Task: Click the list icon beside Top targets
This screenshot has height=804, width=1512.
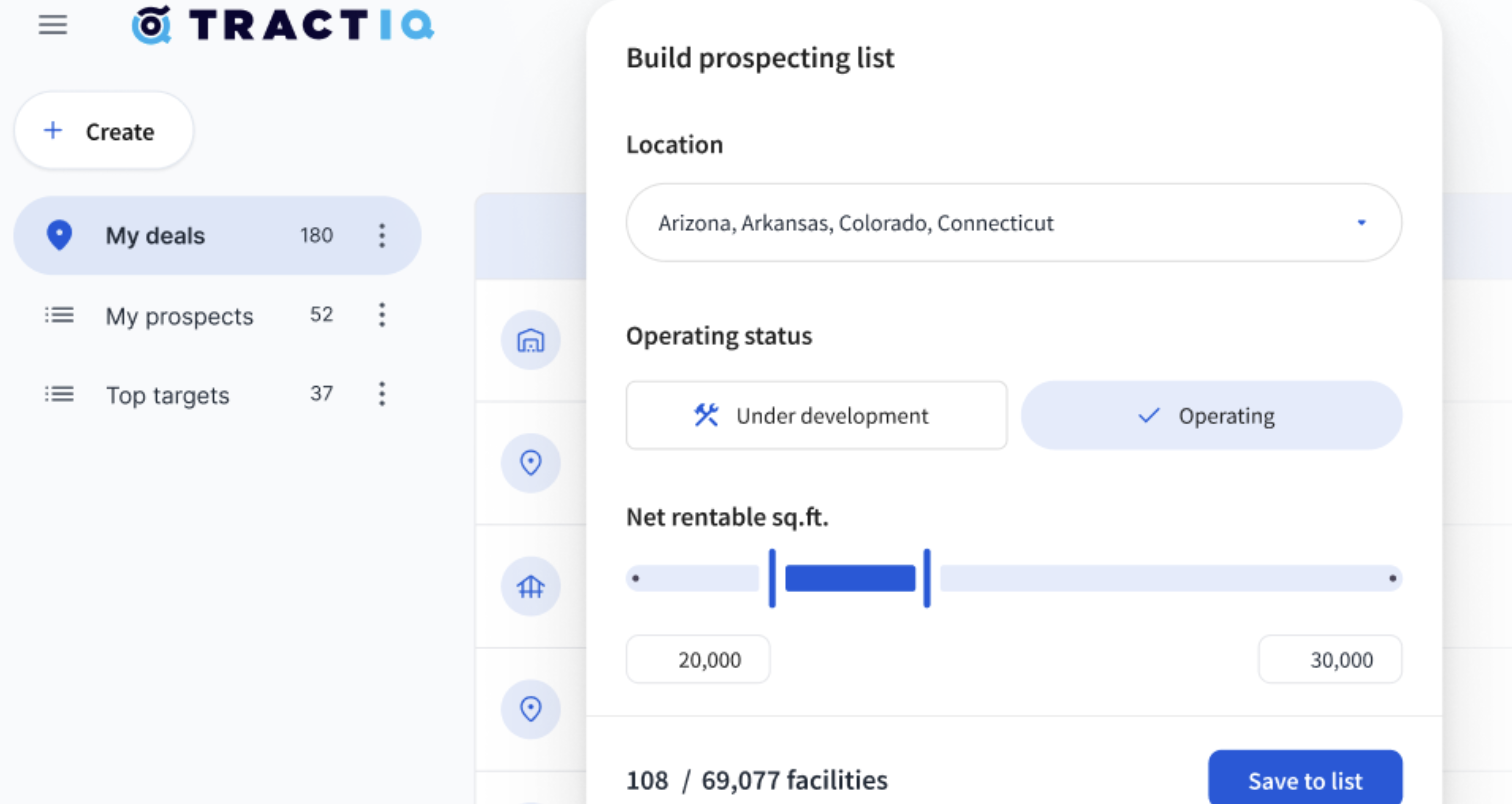Action: (60, 395)
